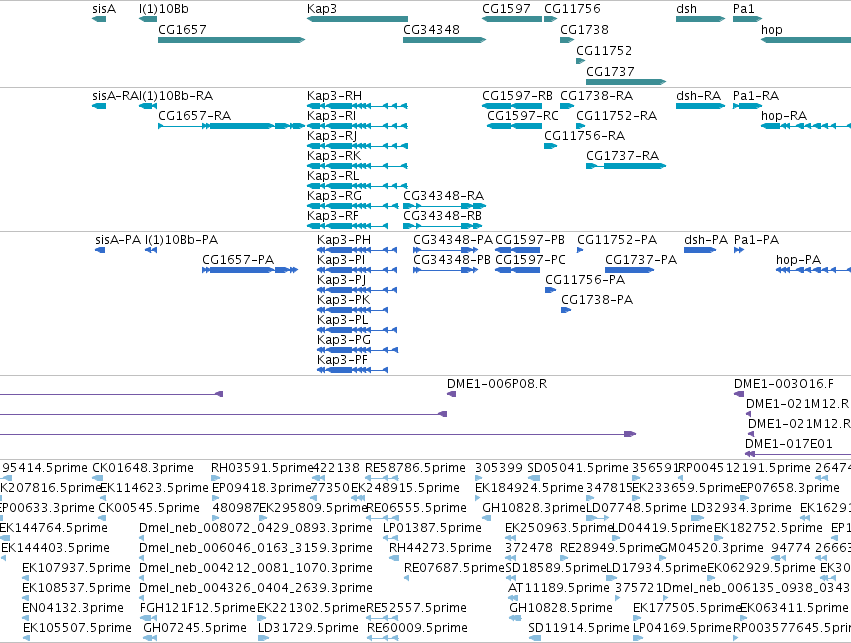Viewport: 851px width, 643px height.
Task: Select the CG34348-PB protein
Action: click(x=446, y=270)
